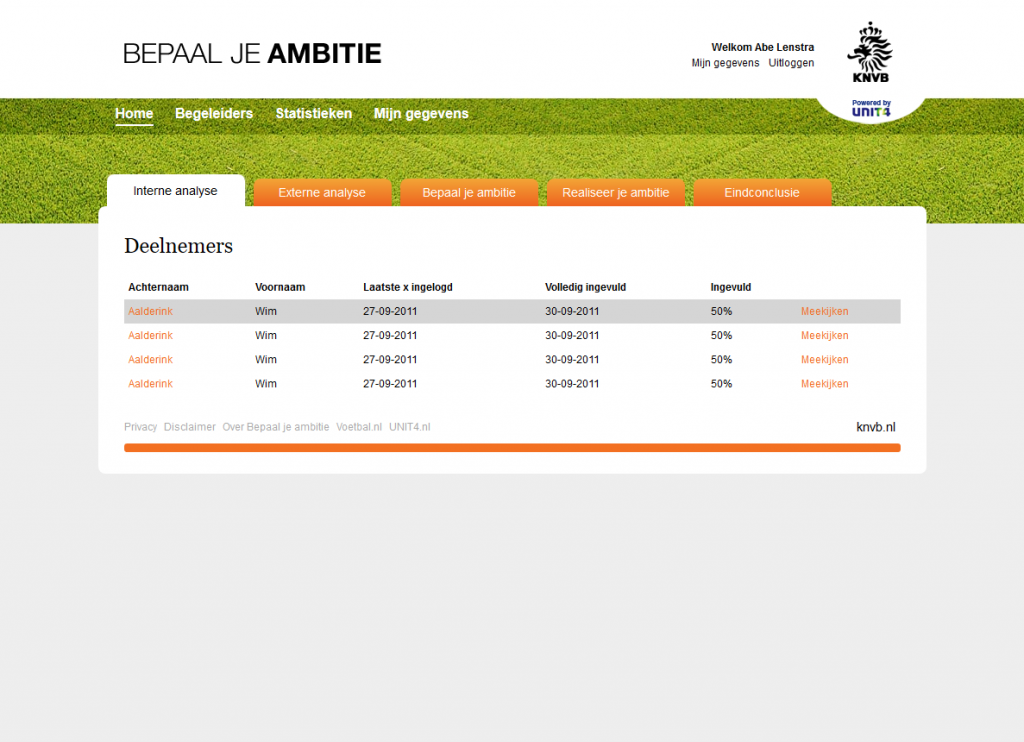This screenshot has width=1024, height=742.
Task: Click the KNVB lion logo
Action: [869, 53]
